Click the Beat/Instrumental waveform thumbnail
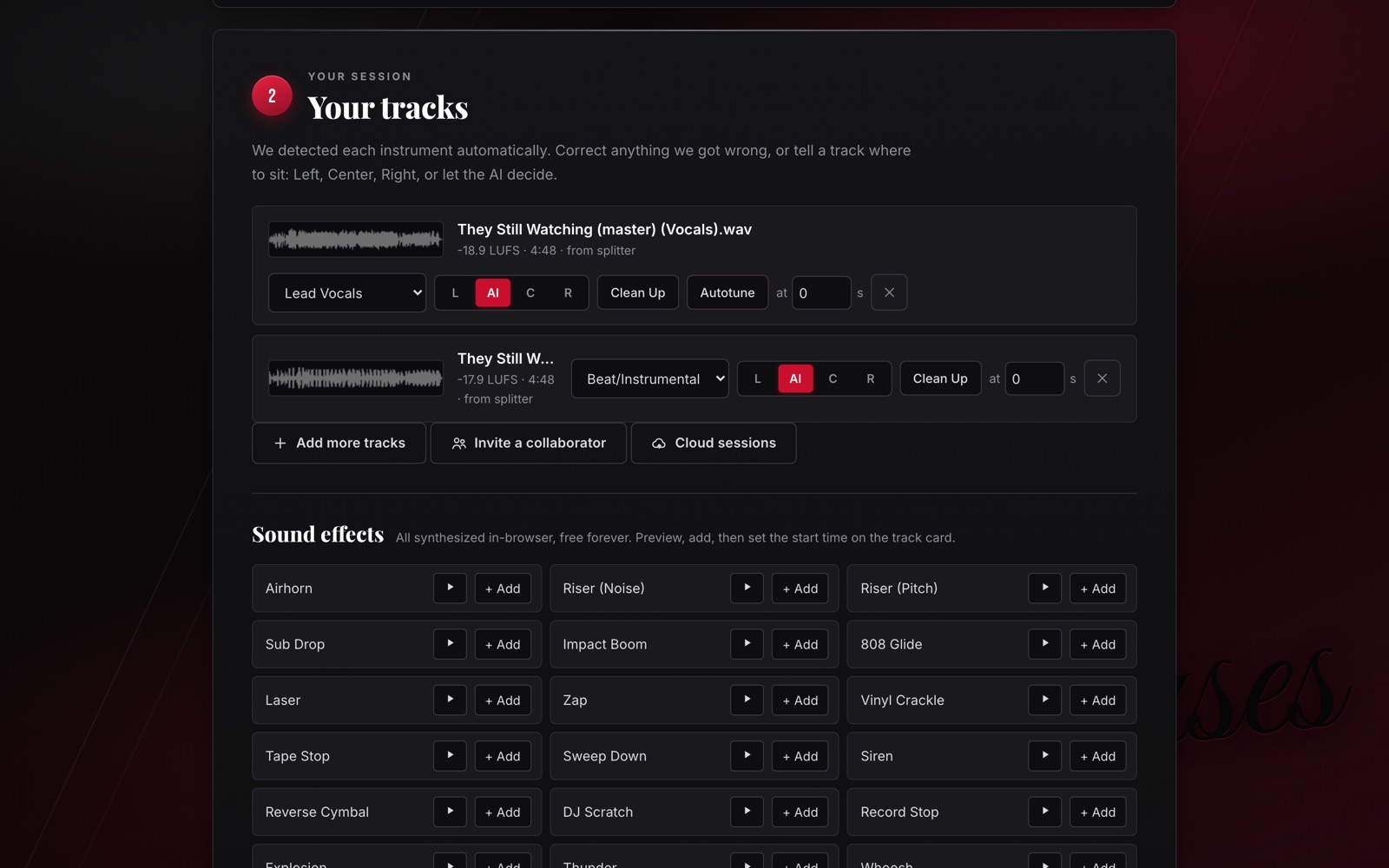 [356, 378]
